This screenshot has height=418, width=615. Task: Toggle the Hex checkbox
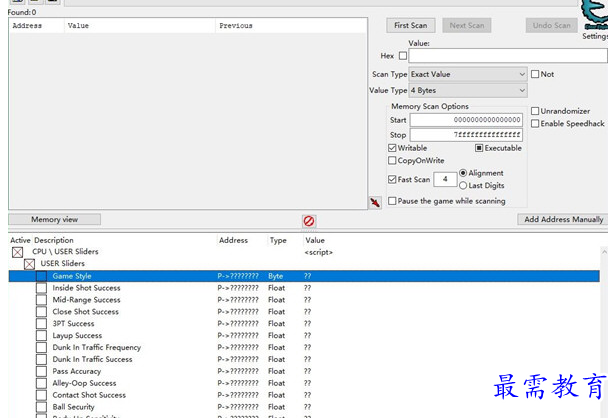tap(403, 56)
